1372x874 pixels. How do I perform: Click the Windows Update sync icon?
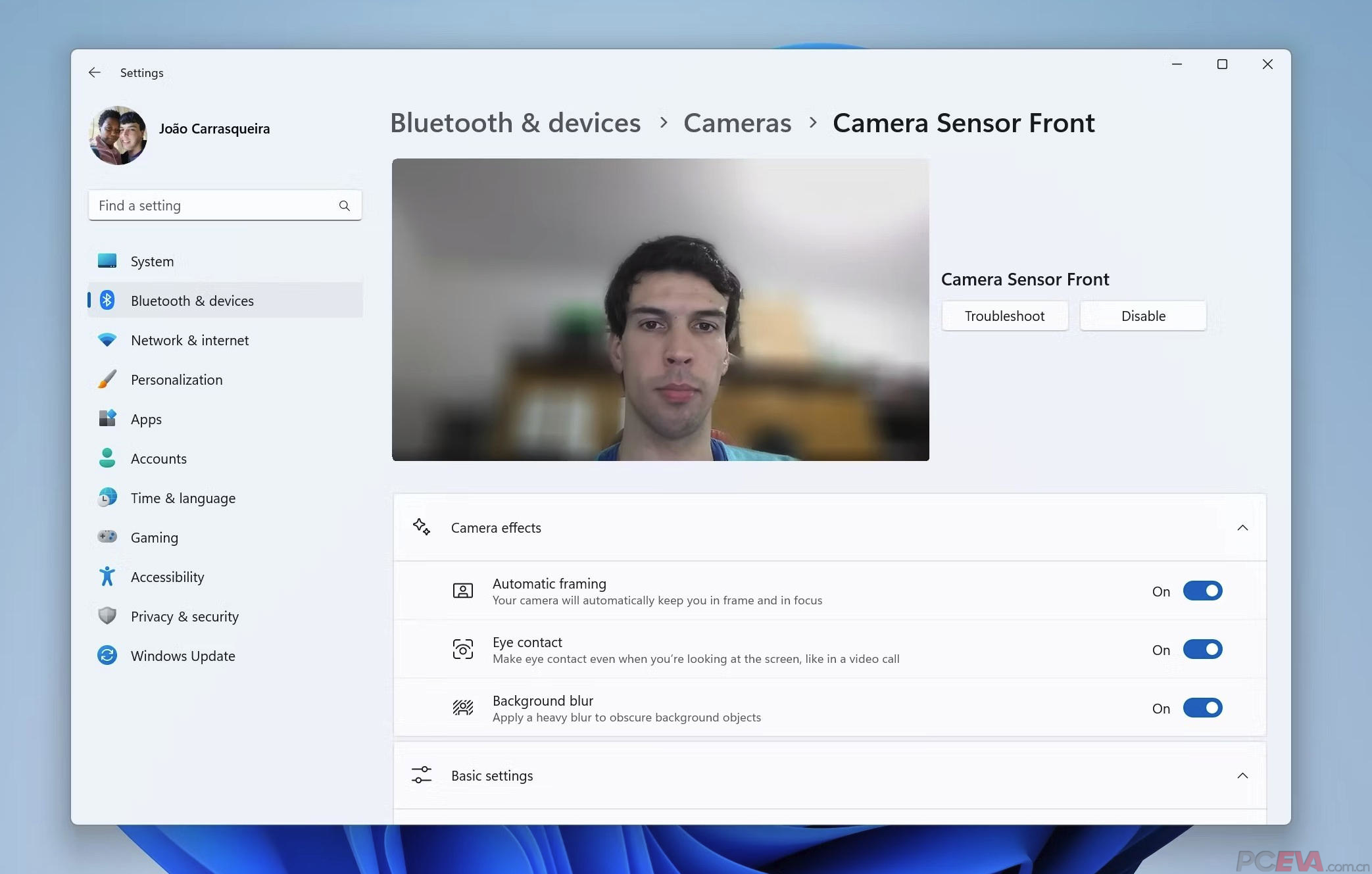click(107, 655)
